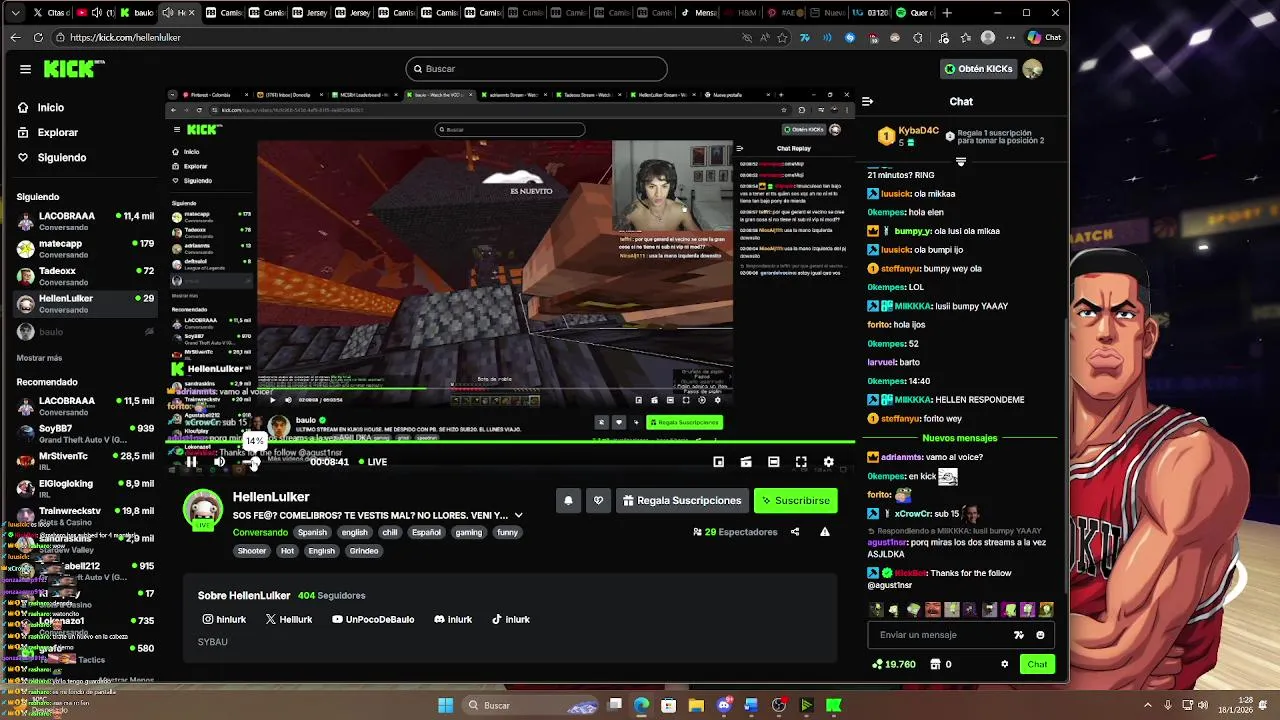
Task: Mute the stream volume icon
Action: 219,462
